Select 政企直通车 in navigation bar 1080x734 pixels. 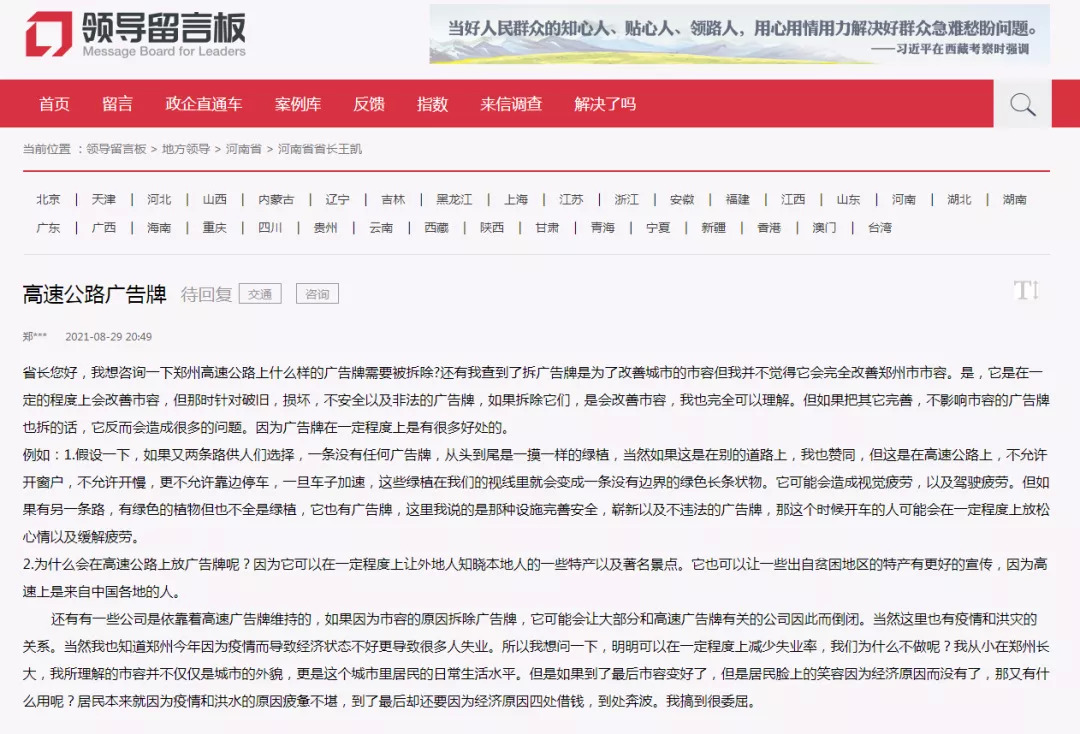coord(204,104)
